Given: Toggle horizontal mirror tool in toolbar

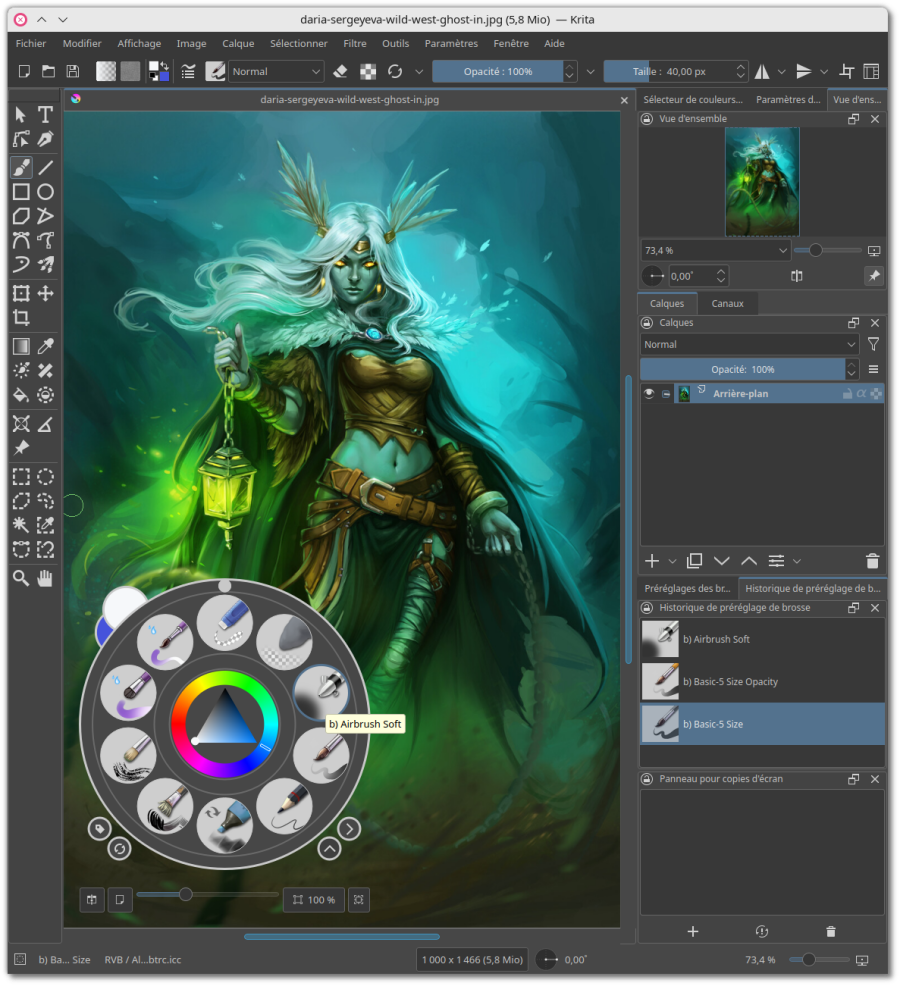Looking at the screenshot, I should 762,72.
